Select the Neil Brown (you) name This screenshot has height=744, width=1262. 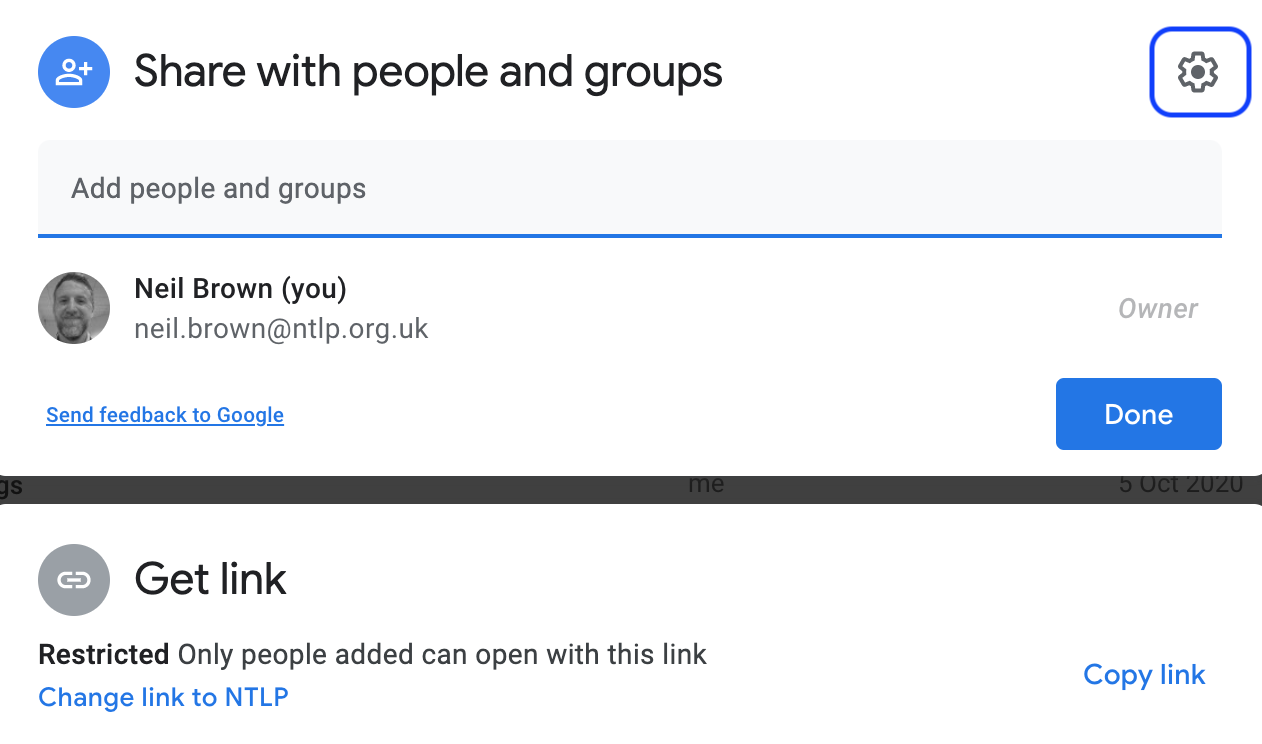click(x=240, y=289)
